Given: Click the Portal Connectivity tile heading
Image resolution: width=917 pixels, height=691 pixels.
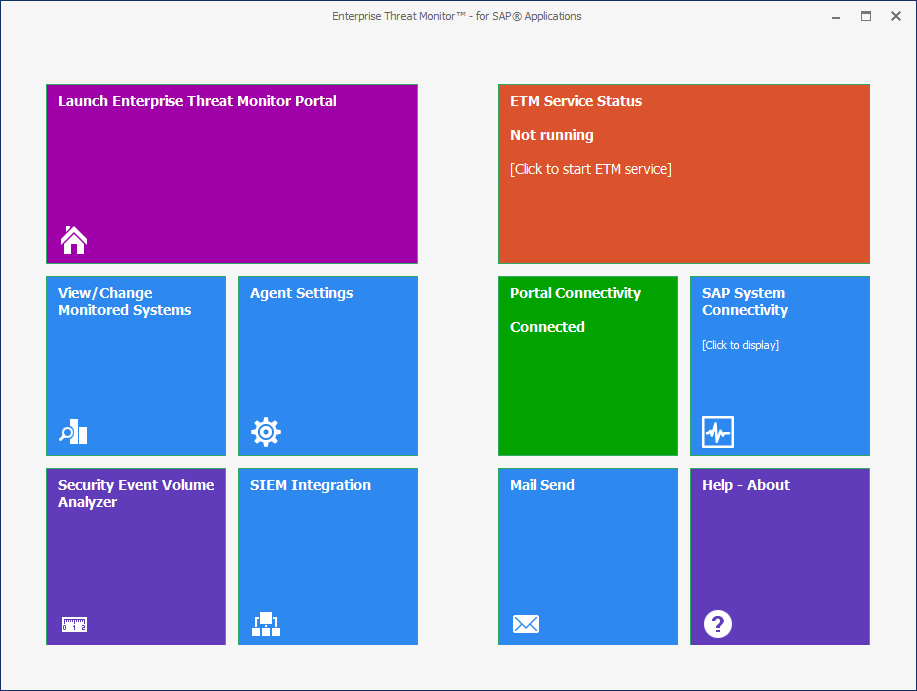Looking at the screenshot, I should pos(575,293).
